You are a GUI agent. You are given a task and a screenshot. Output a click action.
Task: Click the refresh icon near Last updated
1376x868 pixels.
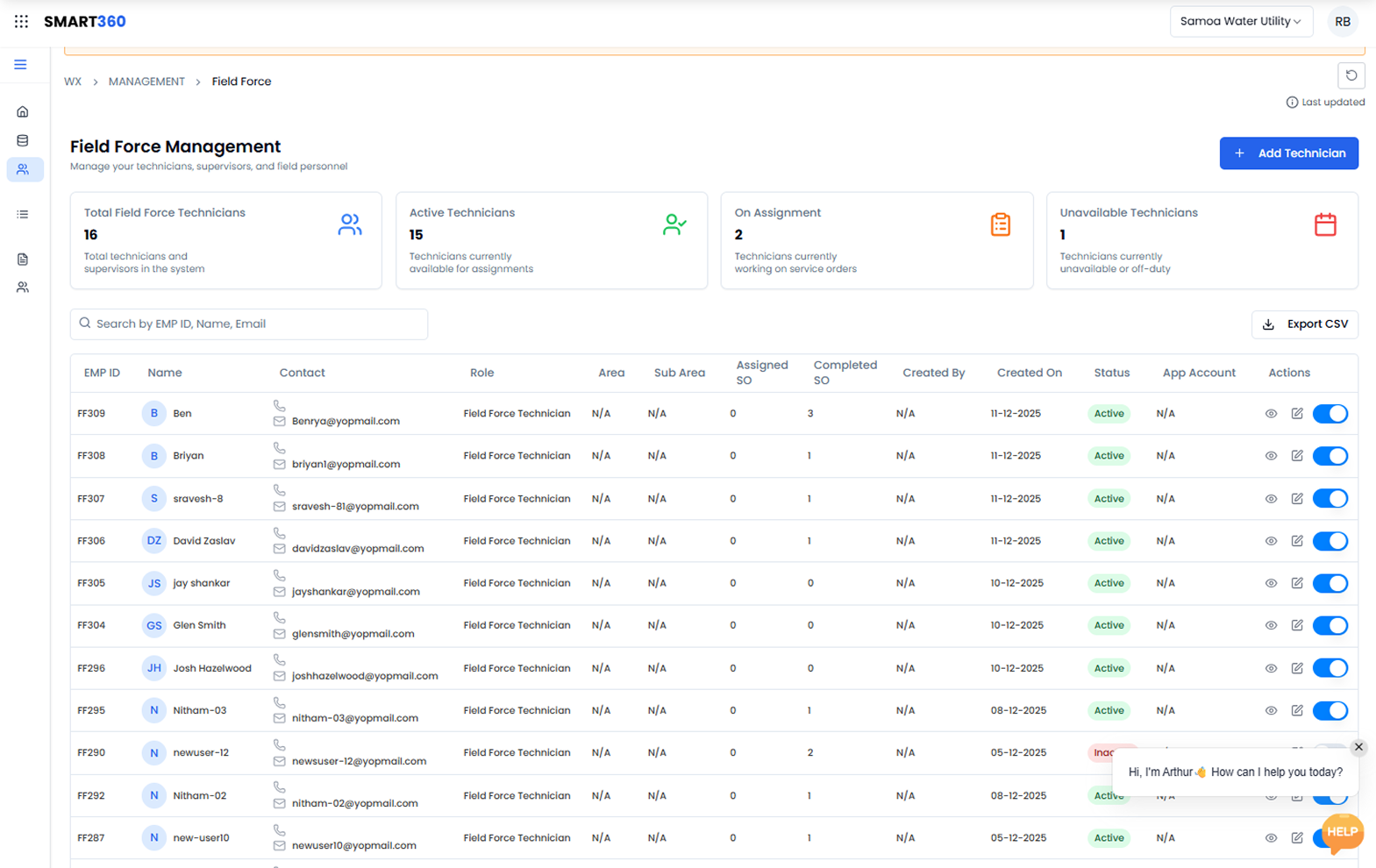coord(1351,76)
